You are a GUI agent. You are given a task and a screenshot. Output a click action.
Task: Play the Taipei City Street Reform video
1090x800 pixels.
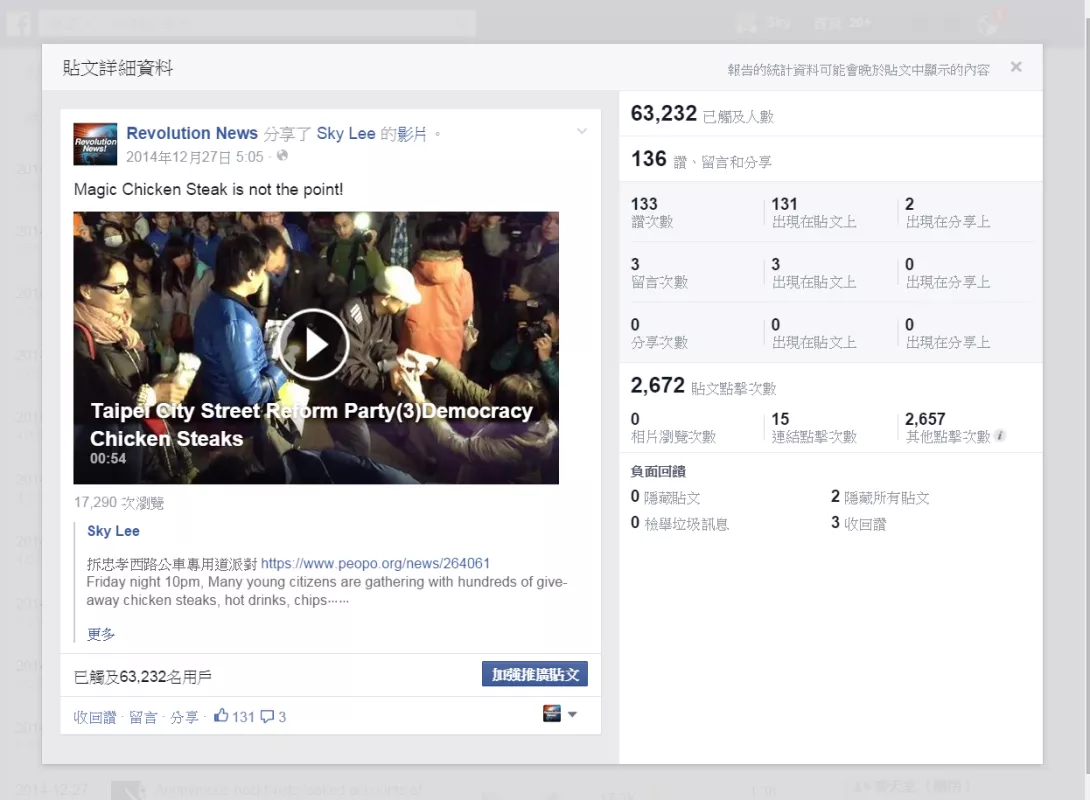coord(314,345)
